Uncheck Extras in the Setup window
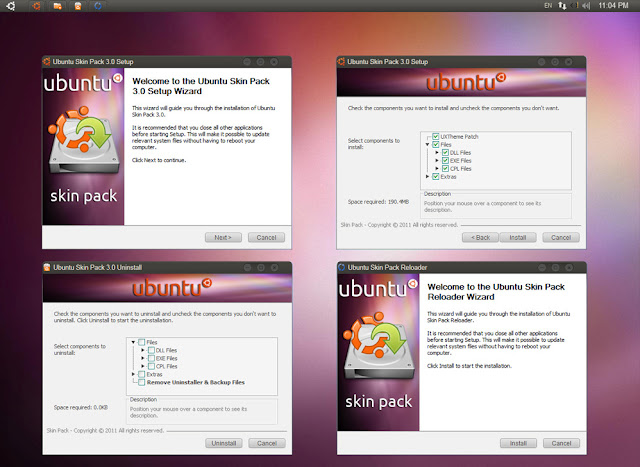This screenshot has height=467, width=640. pos(436,177)
